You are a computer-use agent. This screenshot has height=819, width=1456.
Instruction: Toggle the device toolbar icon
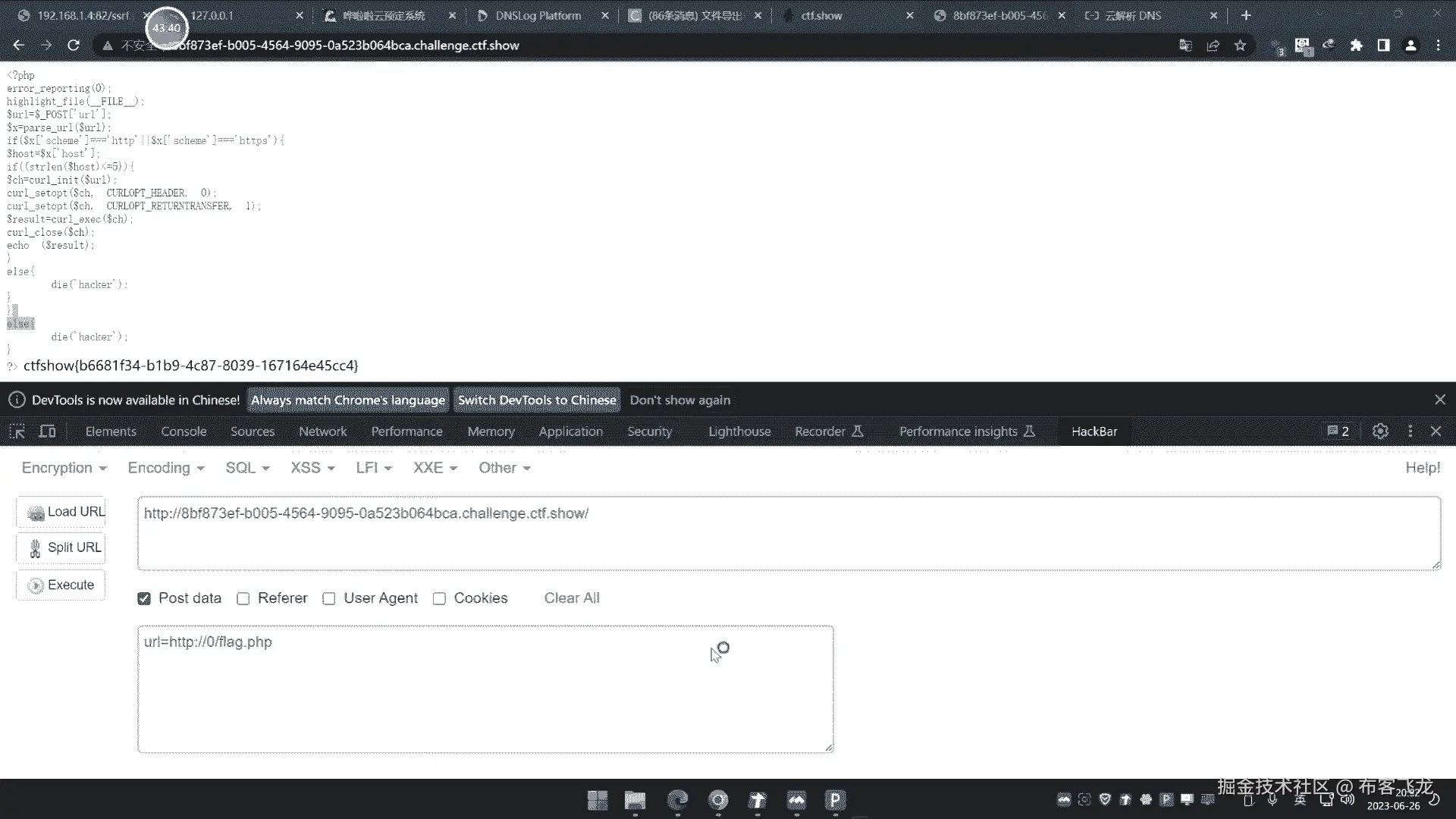(47, 431)
